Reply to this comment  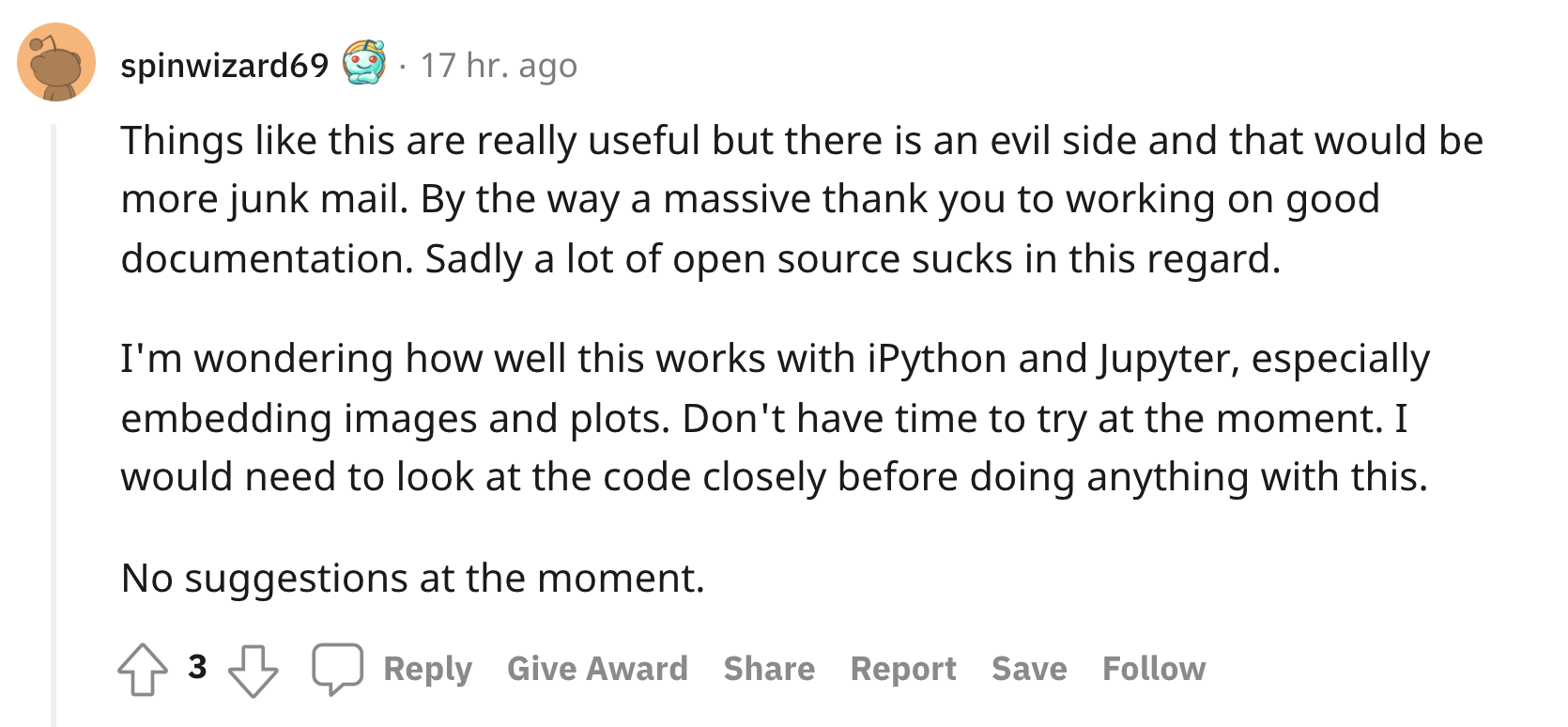click(x=428, y=669)
